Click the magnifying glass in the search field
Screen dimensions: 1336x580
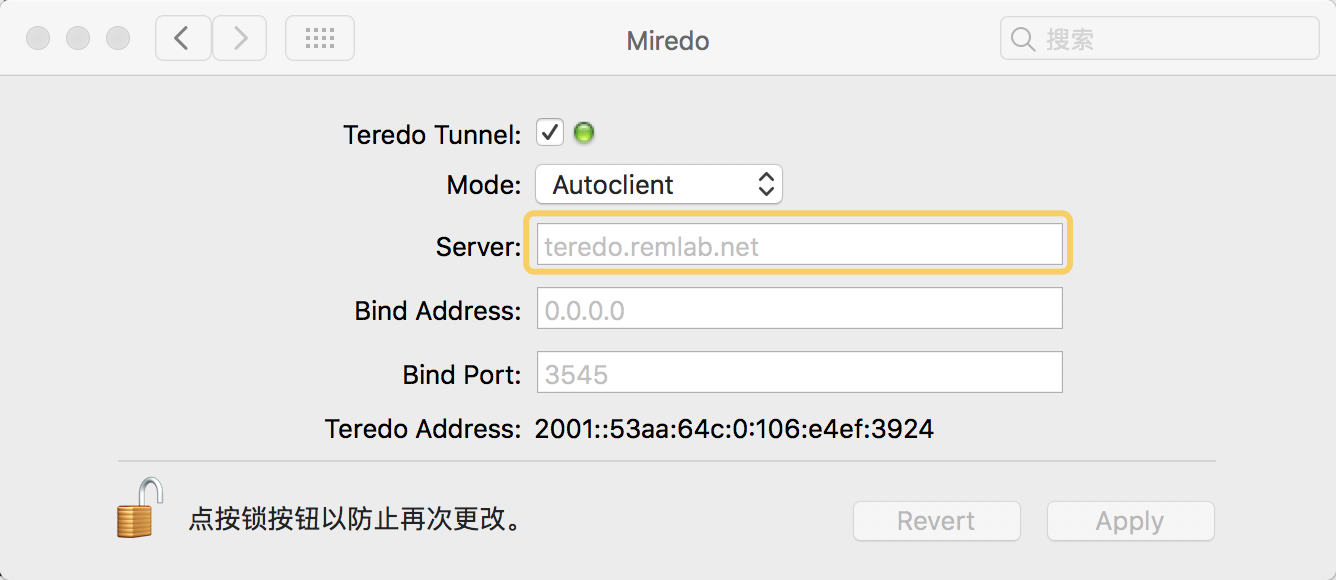pos(1022,38)
